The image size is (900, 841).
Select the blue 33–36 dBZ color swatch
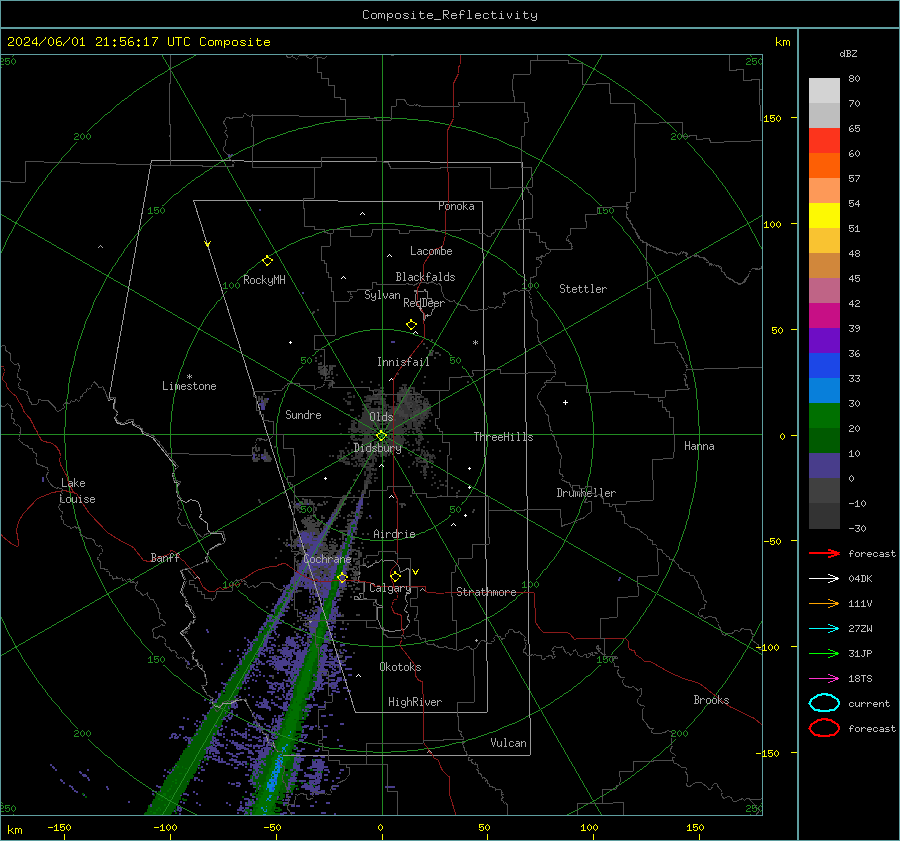click(x=824, y=365)
